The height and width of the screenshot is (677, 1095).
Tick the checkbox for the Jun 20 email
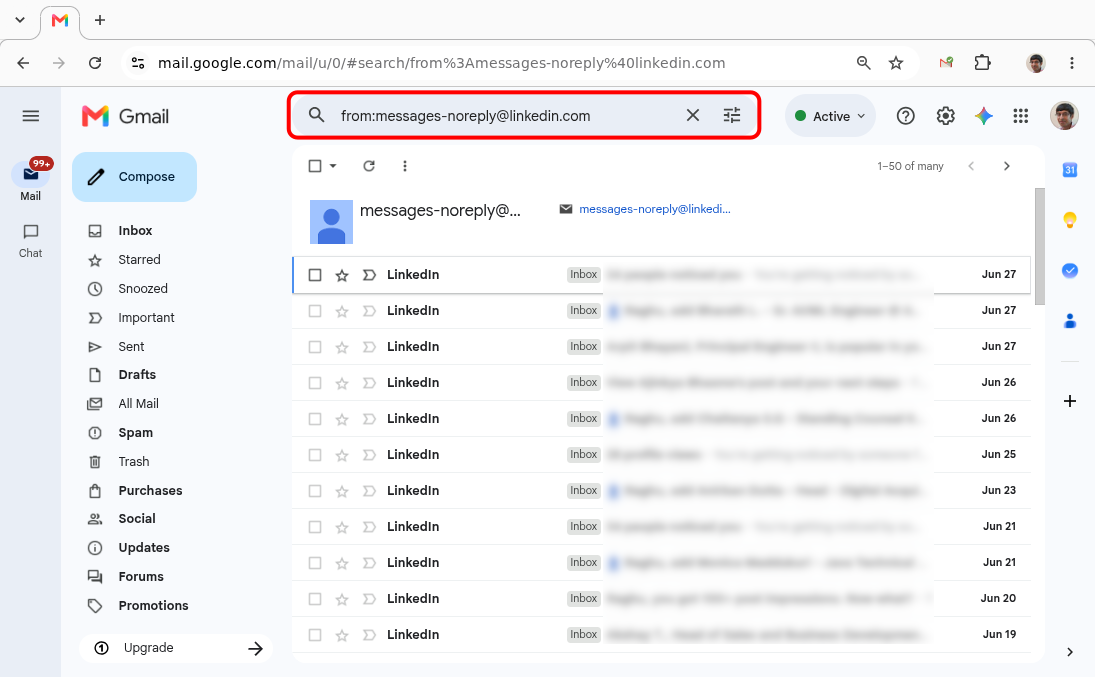click(315, 599)
